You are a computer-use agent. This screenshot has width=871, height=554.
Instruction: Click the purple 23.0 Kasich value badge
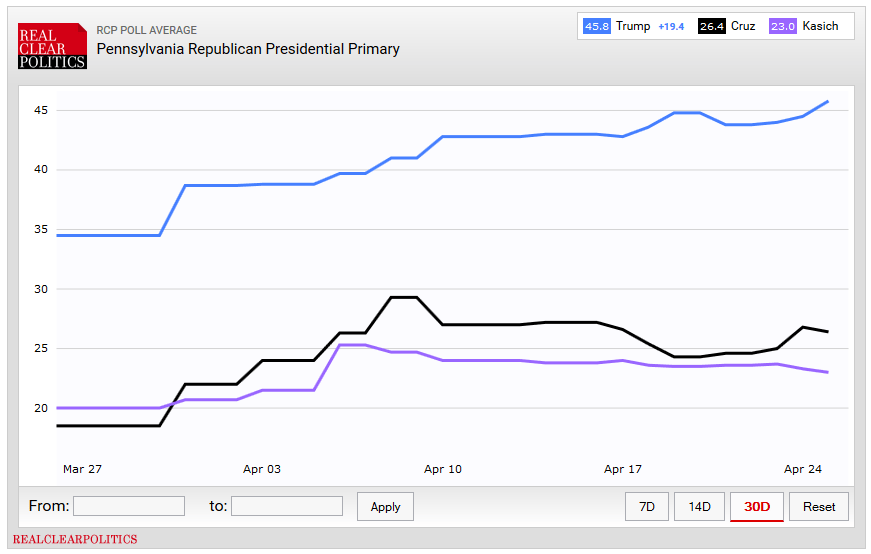point(783,26)
